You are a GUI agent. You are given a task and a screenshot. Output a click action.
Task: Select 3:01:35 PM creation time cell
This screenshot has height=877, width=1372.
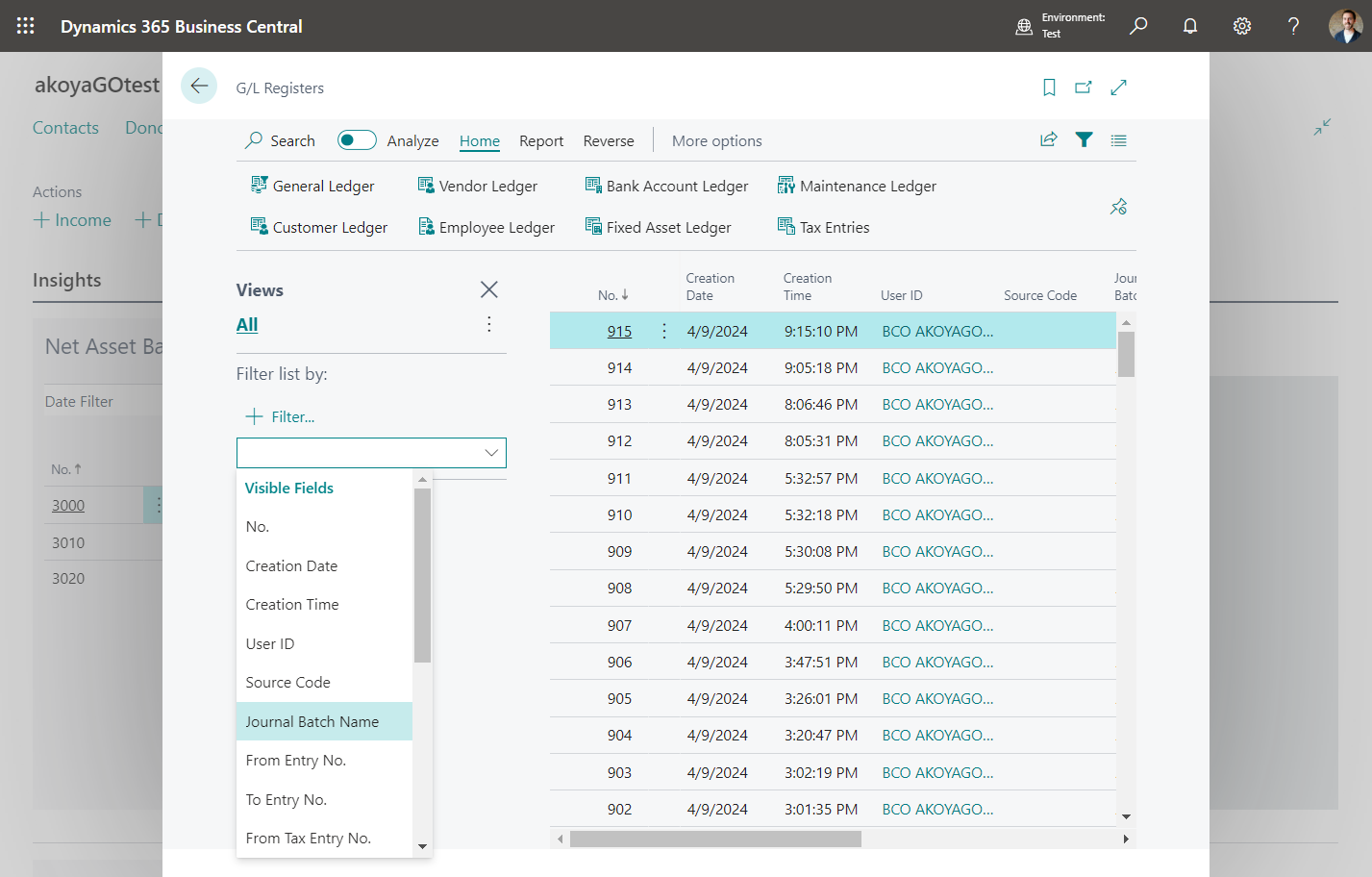(821, 809)
